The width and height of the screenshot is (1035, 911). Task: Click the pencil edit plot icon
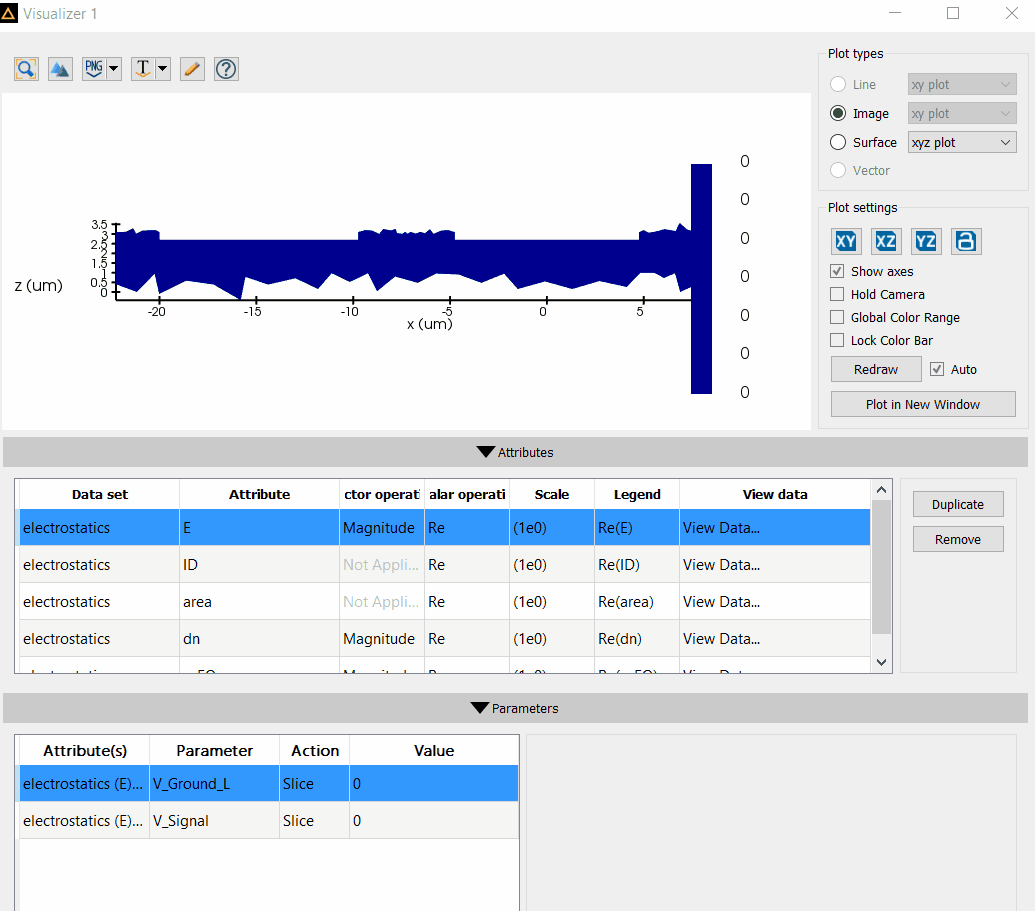point(192,69)
